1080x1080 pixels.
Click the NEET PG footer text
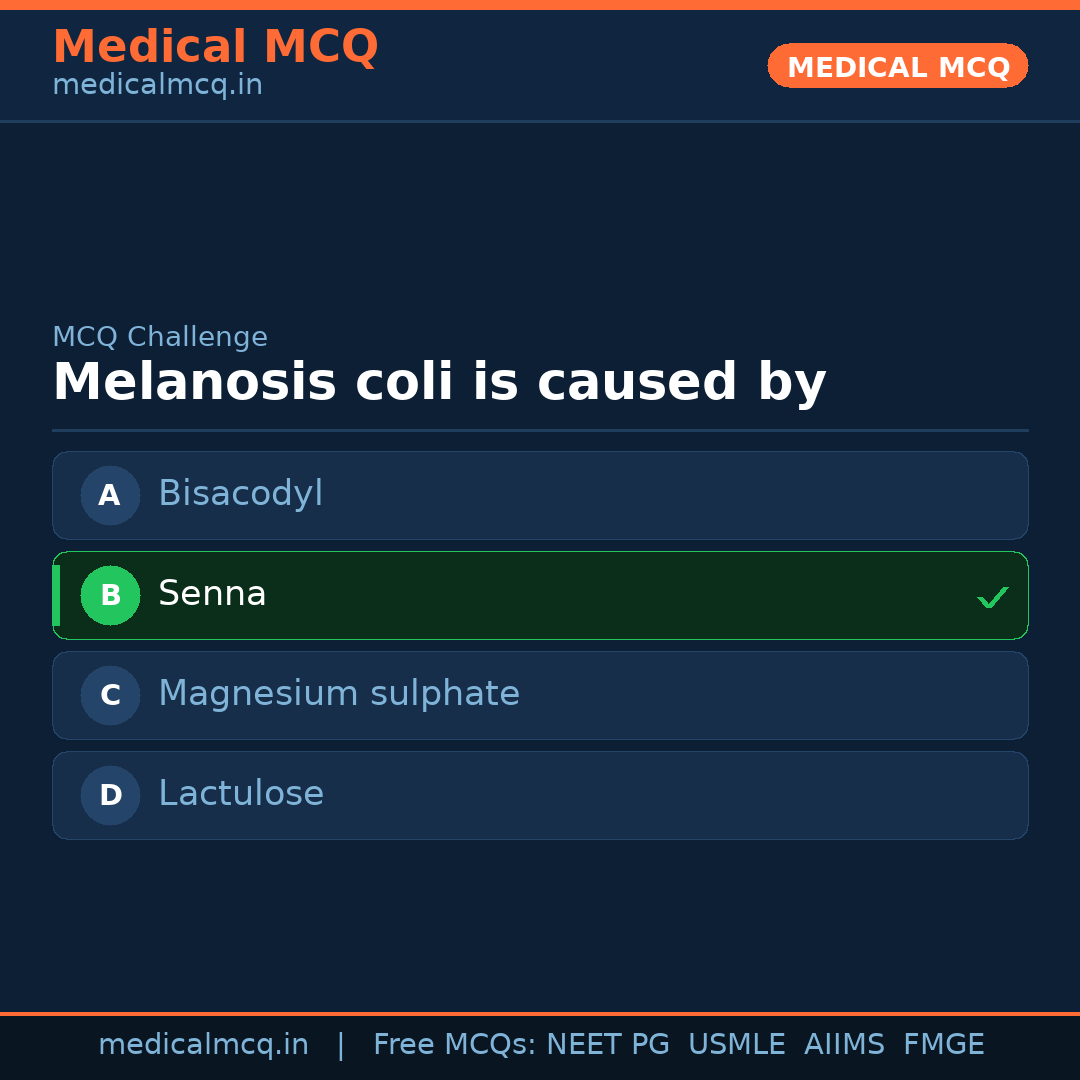(x=607, y=1044)
